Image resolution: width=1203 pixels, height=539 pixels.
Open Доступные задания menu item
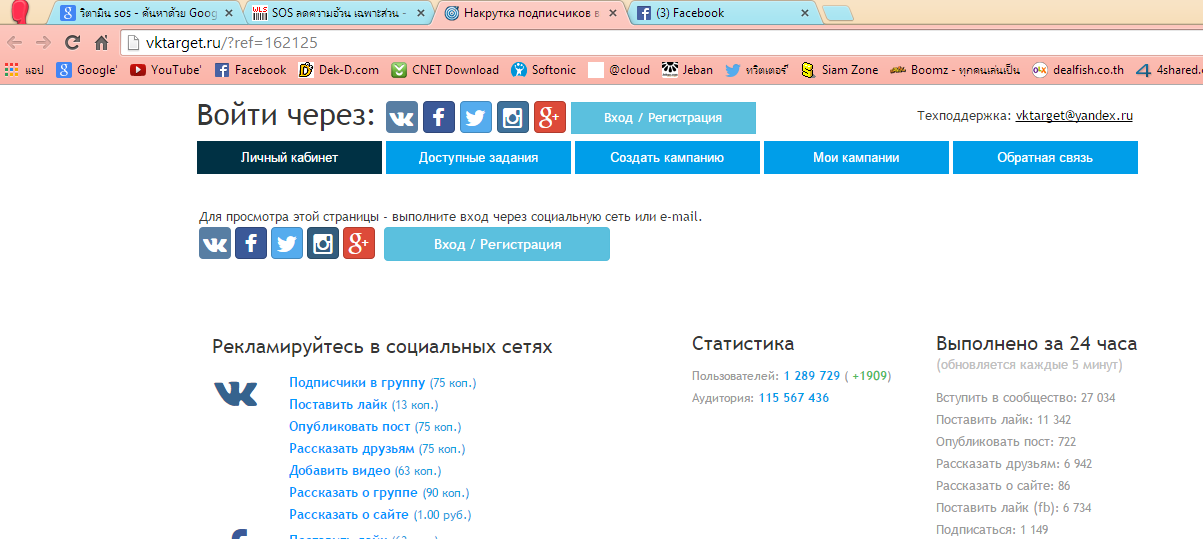point(478,157)
